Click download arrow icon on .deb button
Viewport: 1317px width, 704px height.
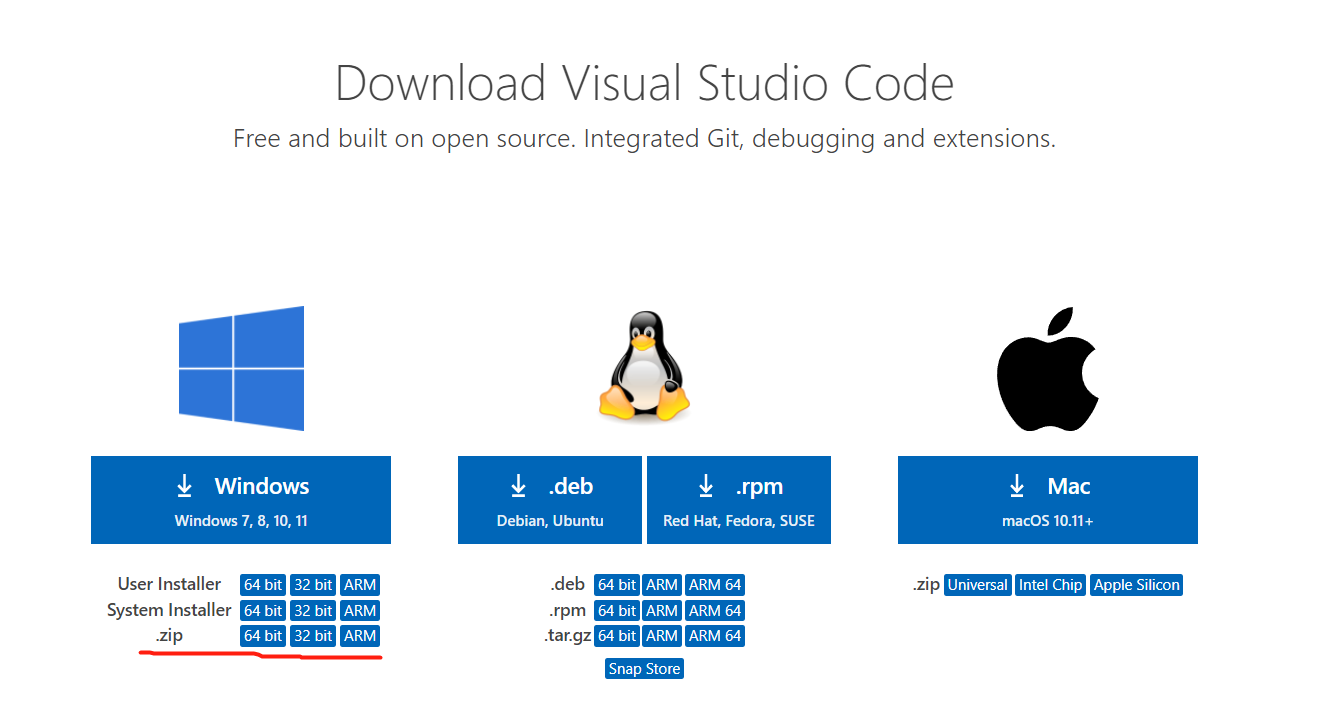pyautogui.click(x=518, y=486)
